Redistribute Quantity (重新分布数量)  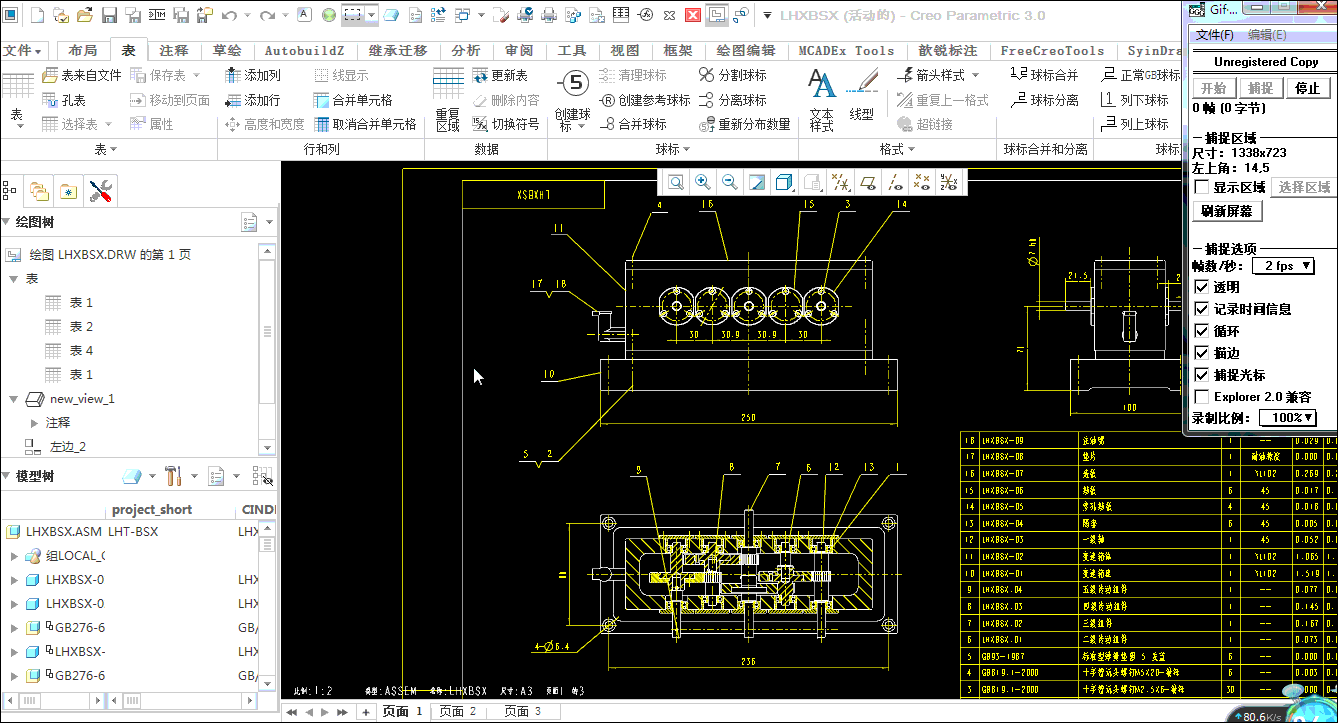[744, 124]
